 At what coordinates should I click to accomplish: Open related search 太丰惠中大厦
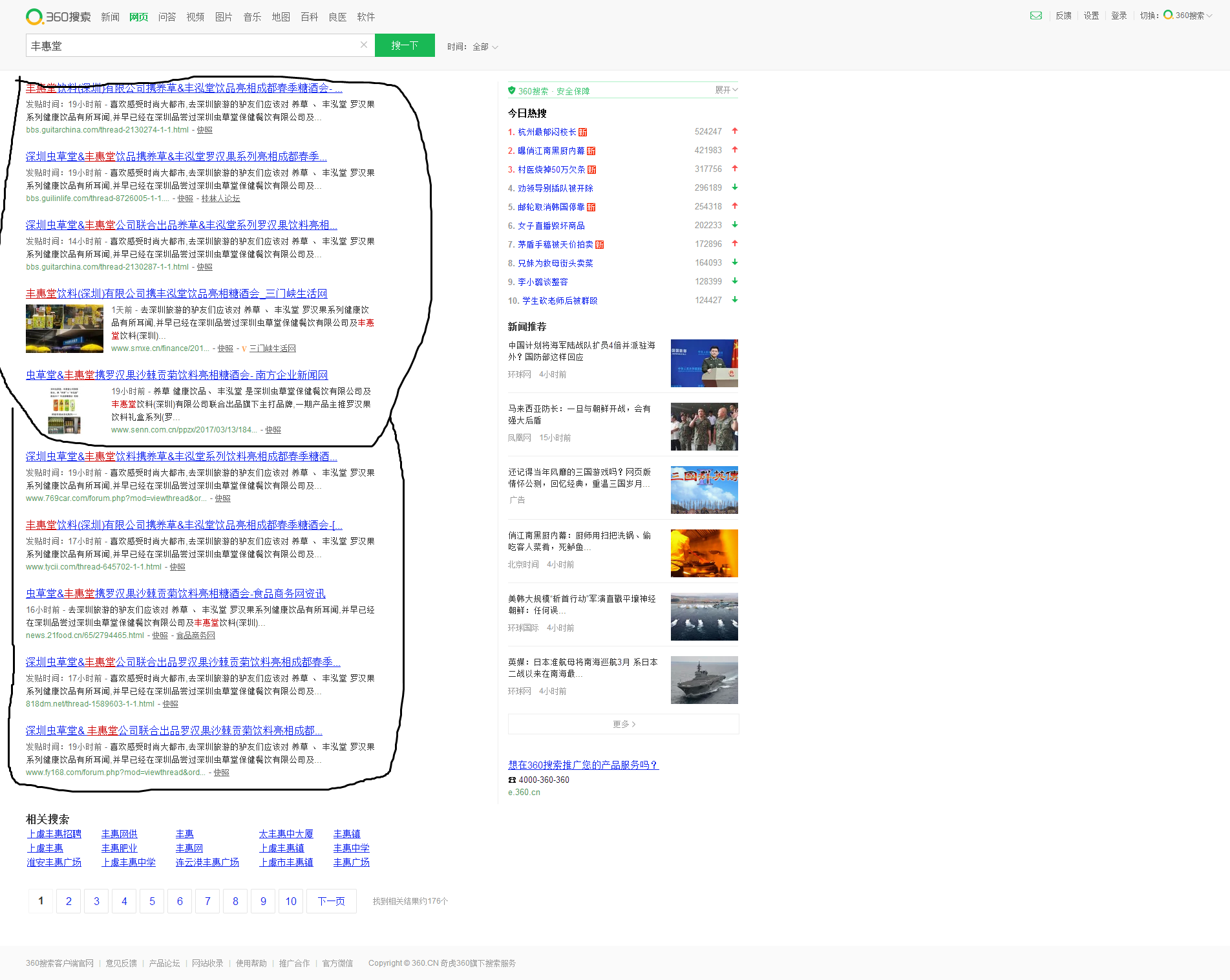point(286,834)
